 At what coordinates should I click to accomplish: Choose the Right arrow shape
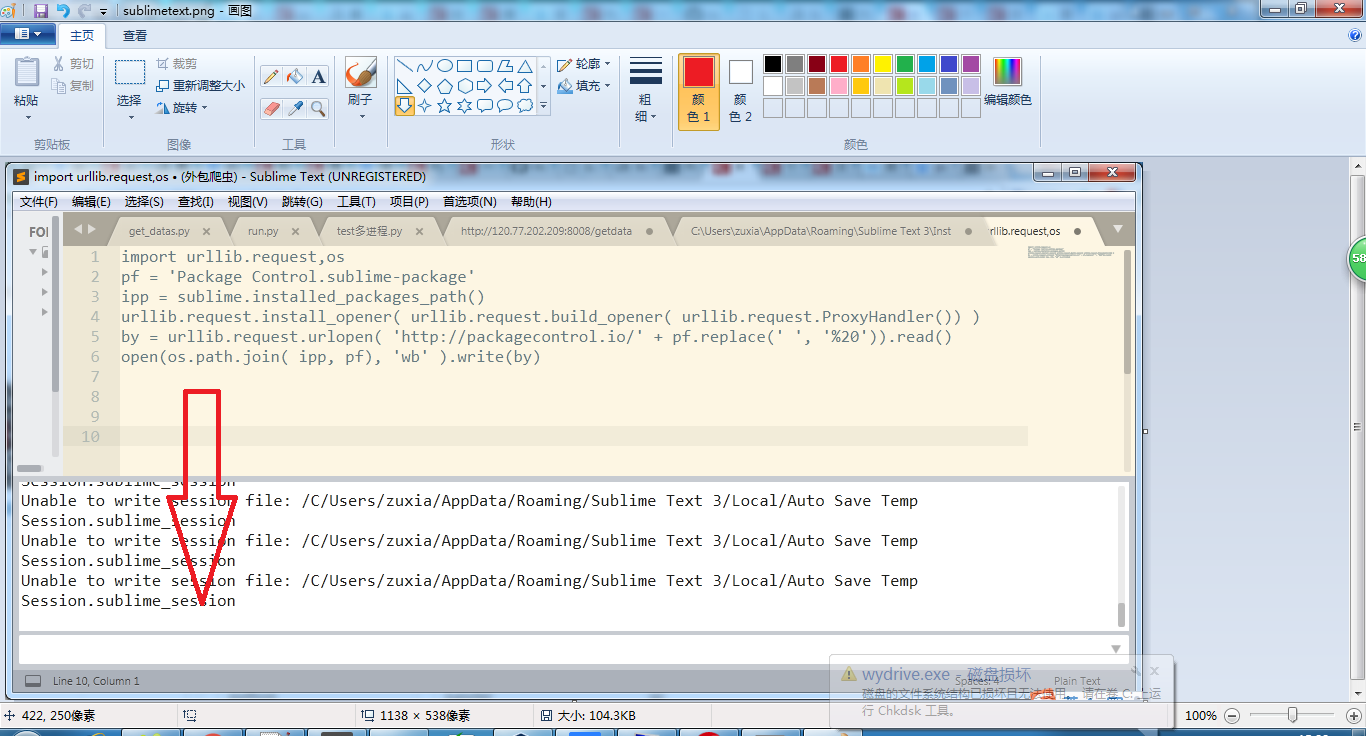[x=485, y=86]
